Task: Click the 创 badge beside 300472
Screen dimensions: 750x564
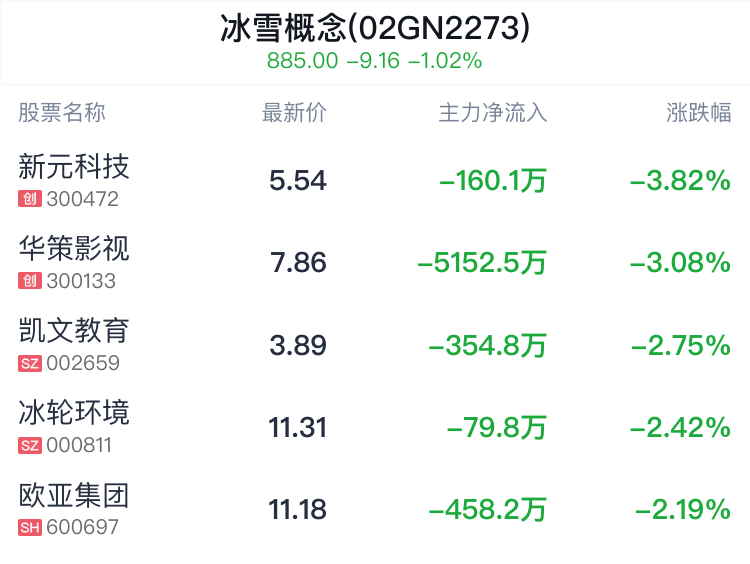Action: tap(29, 199)
